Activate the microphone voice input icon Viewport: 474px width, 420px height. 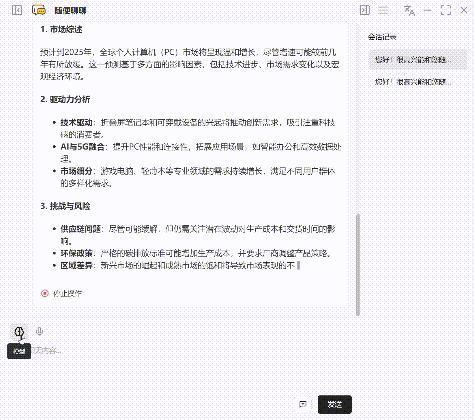[40, 331]
